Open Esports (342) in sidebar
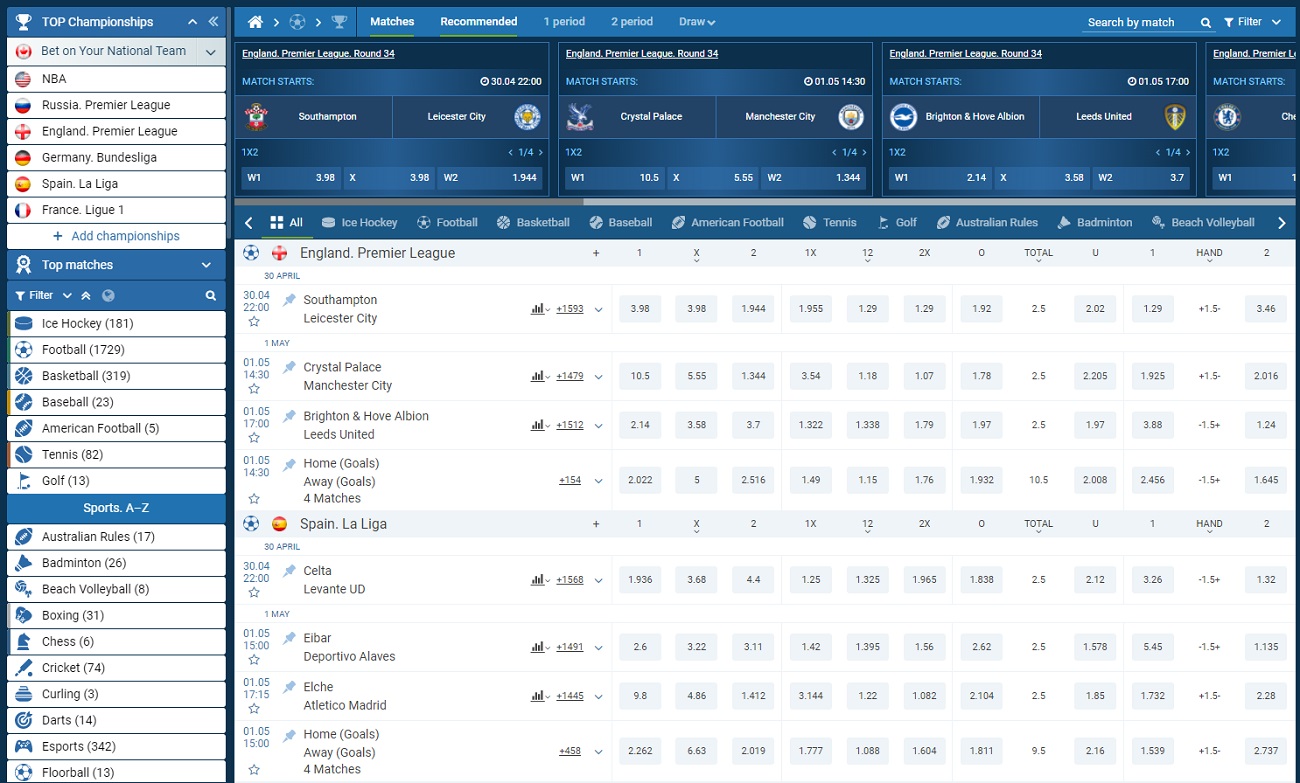Viewport: 1300px width, 783px height. (116, 746)
